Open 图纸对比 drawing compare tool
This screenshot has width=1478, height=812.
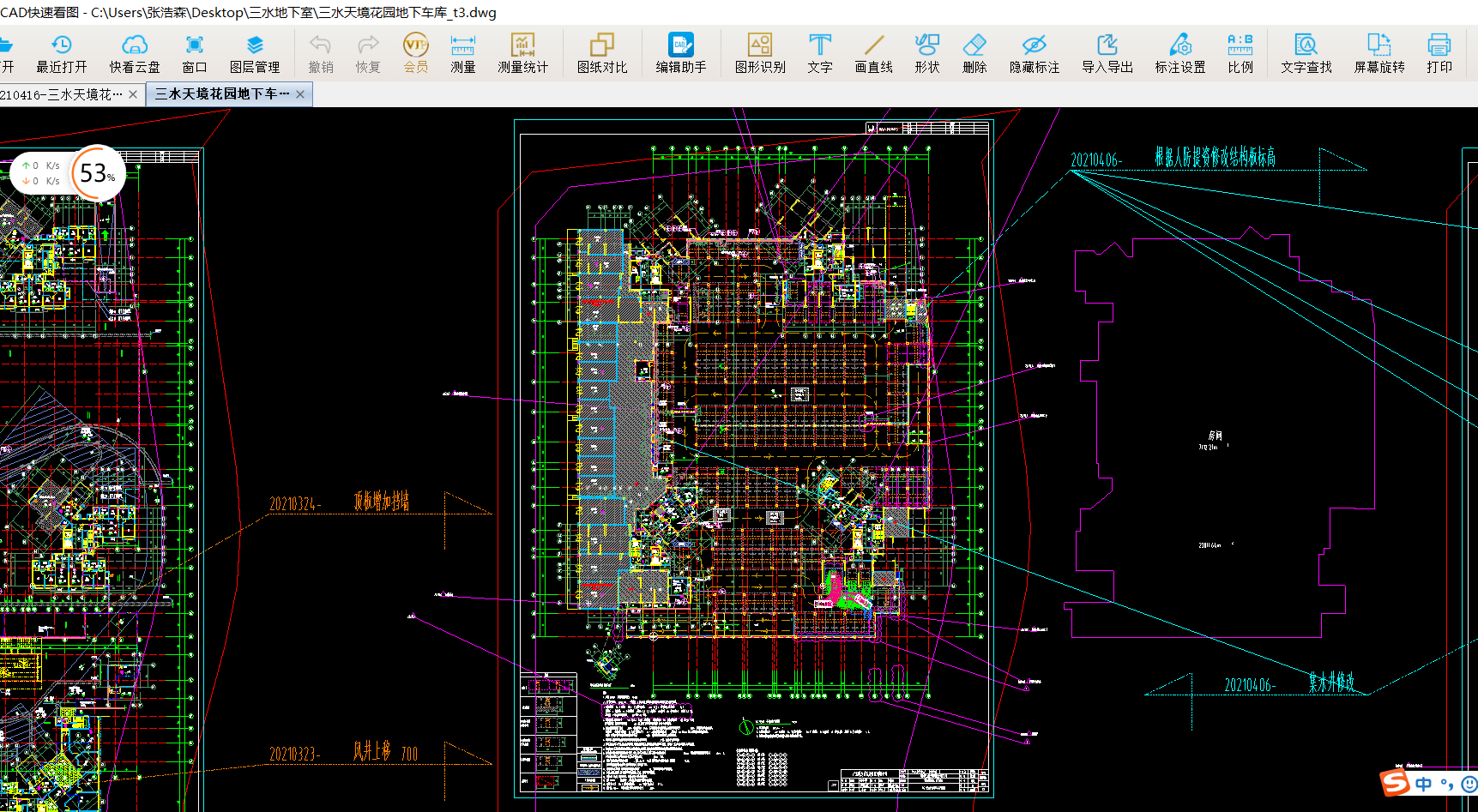(602, 54)
